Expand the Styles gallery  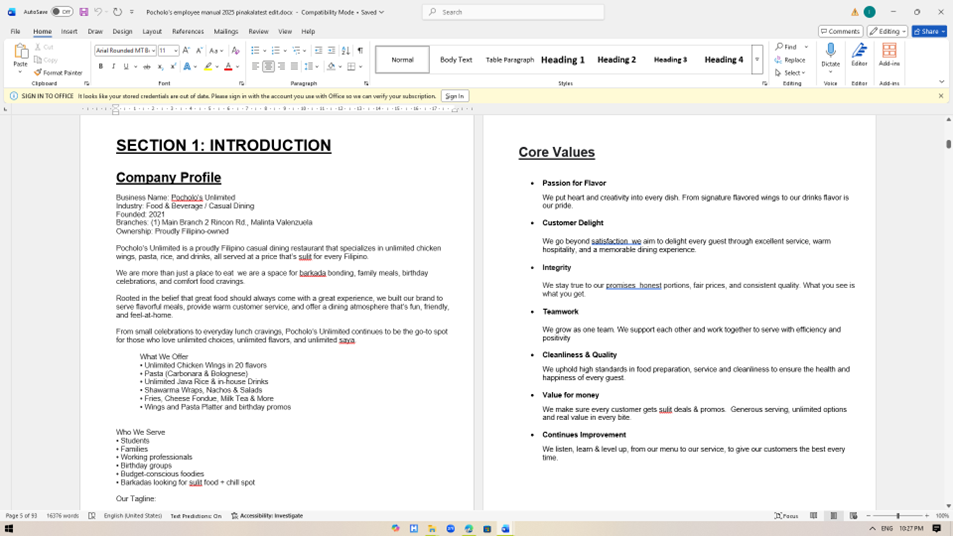[x=757, y=60]
